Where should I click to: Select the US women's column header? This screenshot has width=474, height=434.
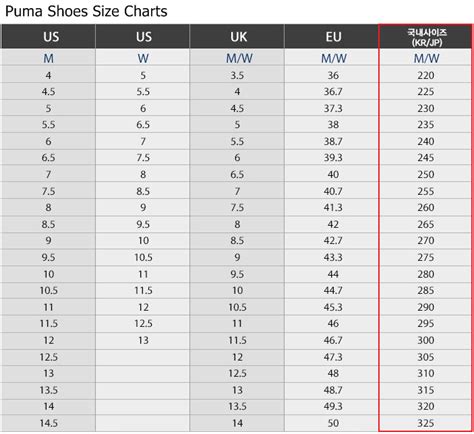coord(143,37)
